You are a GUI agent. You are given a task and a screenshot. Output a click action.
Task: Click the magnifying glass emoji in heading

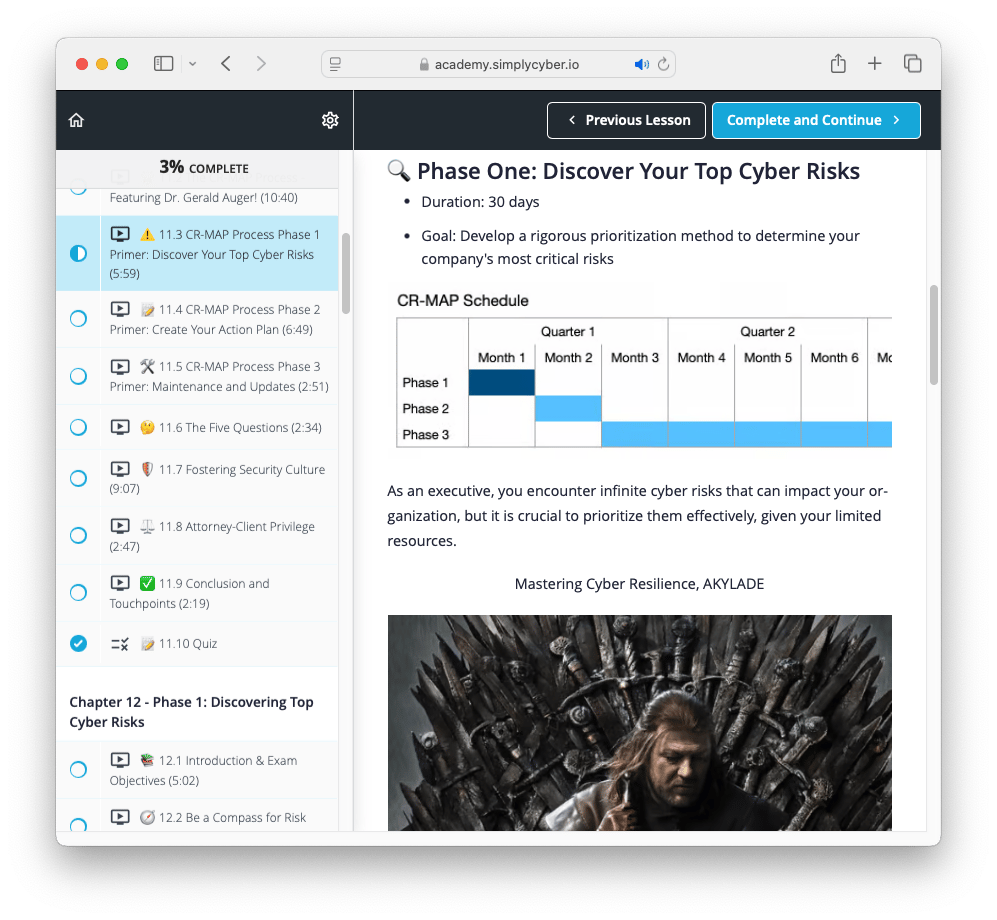[399, 171]
